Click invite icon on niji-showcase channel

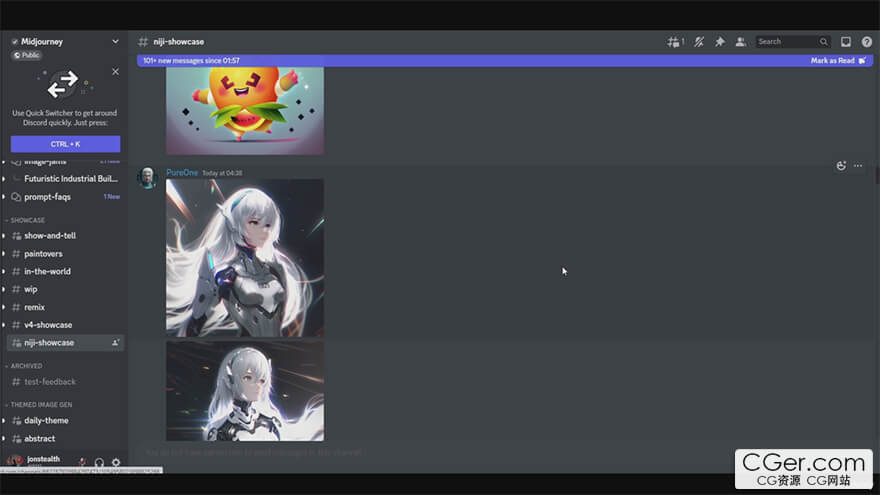click(116, 343)
